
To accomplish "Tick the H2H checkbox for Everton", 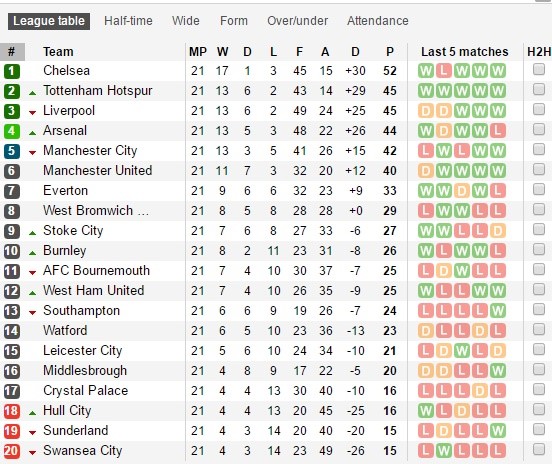I will click(539, 189).
